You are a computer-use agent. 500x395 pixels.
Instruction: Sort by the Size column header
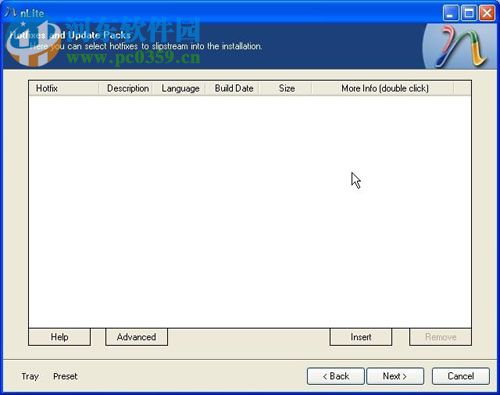pyautogui.click(x=286, y=88)
